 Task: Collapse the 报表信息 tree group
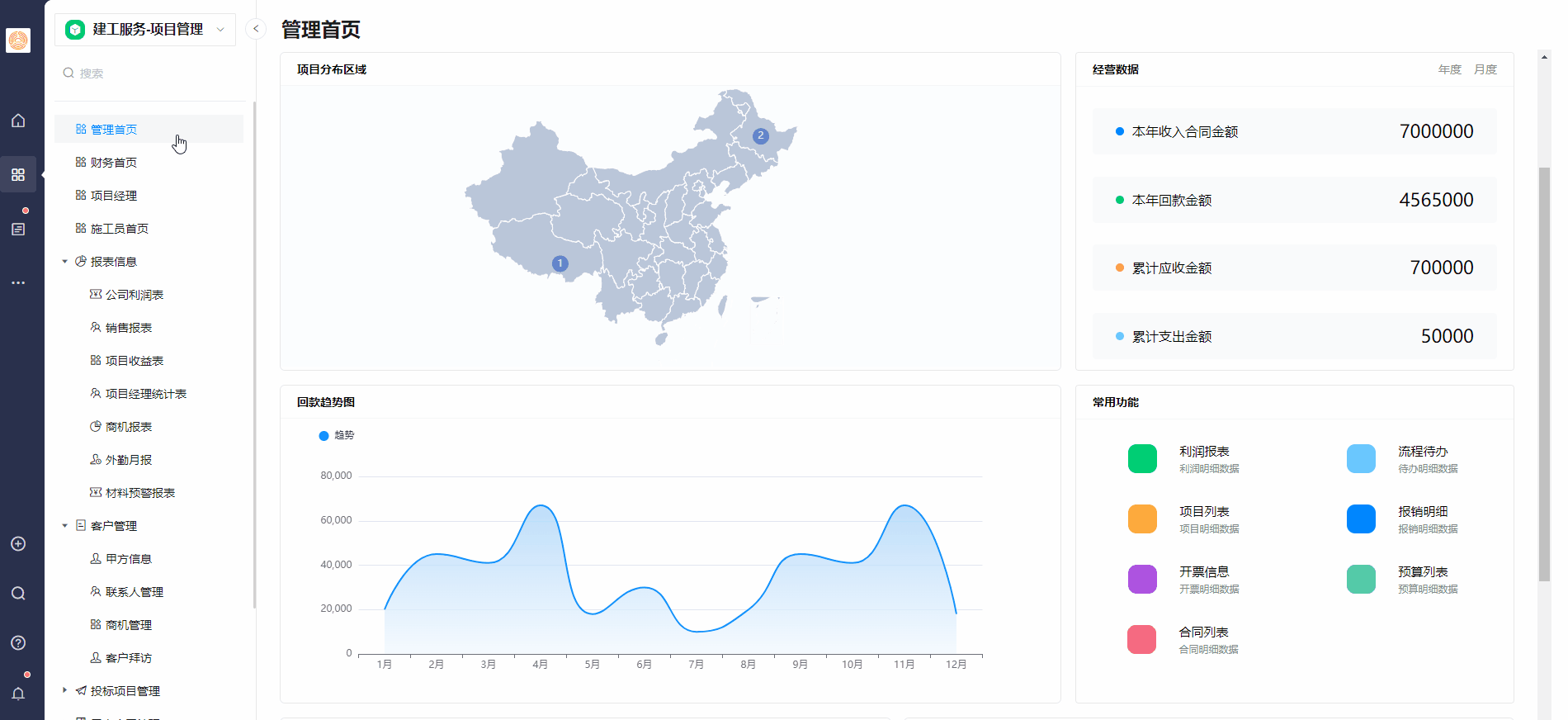click(x=65, y=262)
